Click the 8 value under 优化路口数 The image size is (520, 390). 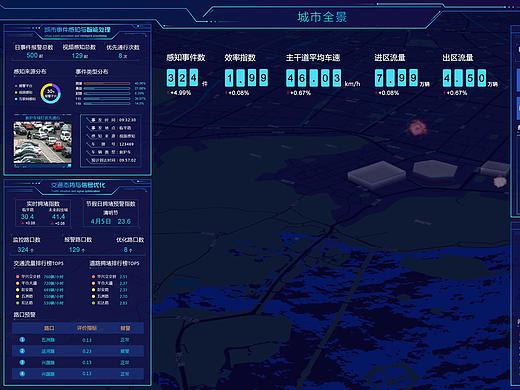[126, 250]
